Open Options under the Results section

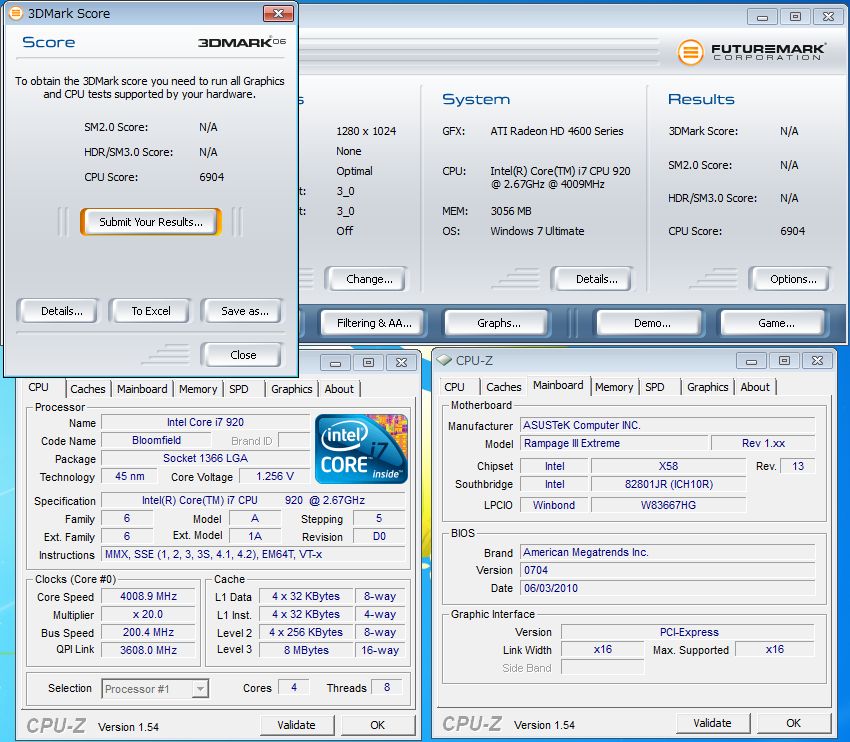coord(793,279)
